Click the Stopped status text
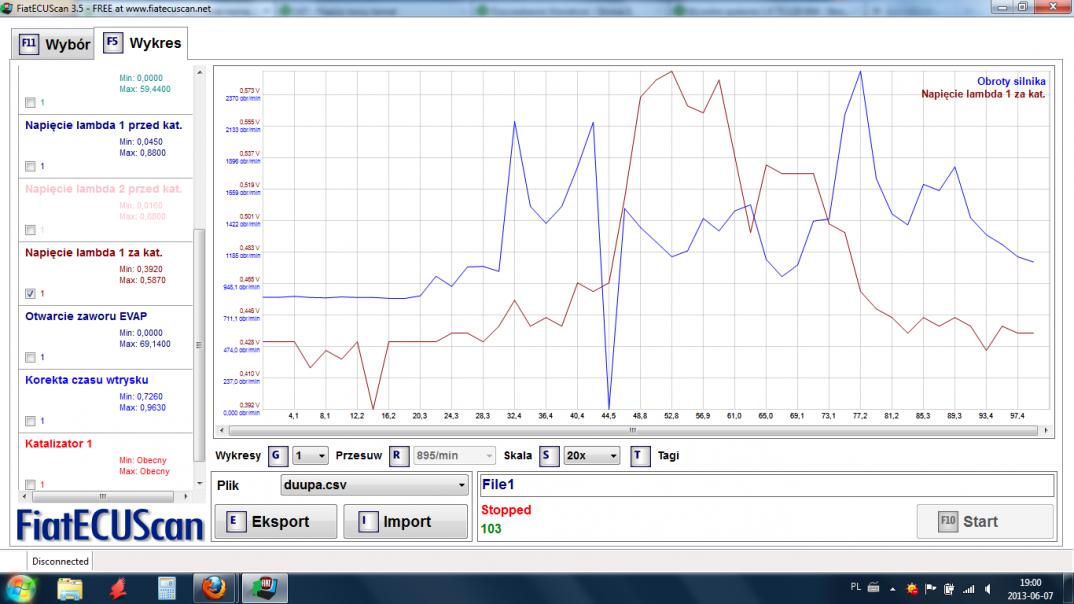 [x=506, y=510]
